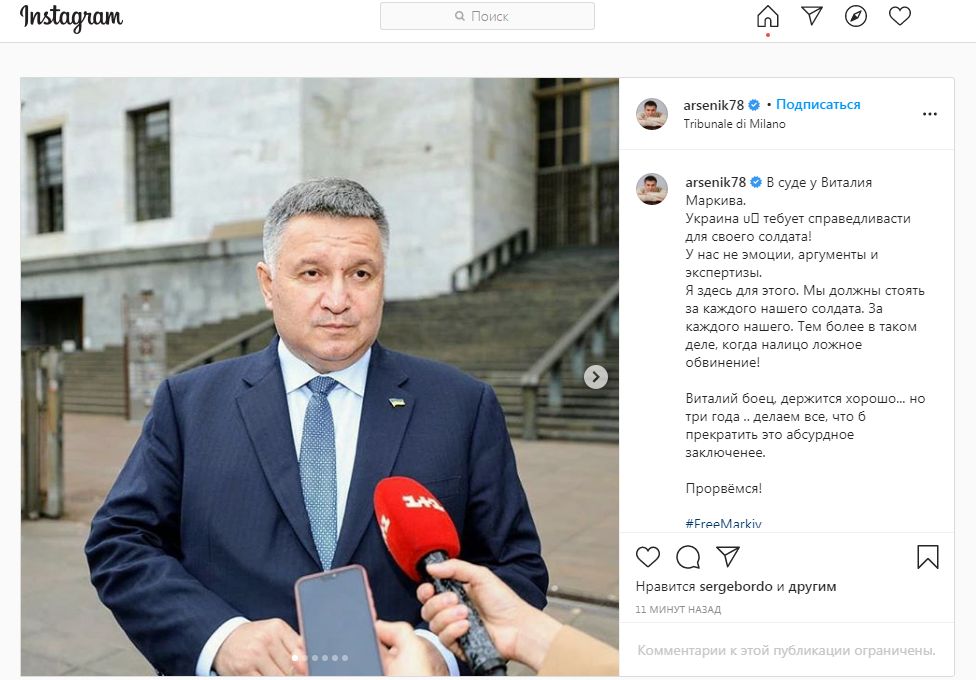Open the three-dot post options menu
976x680 pixels.
tap(929, 114)
